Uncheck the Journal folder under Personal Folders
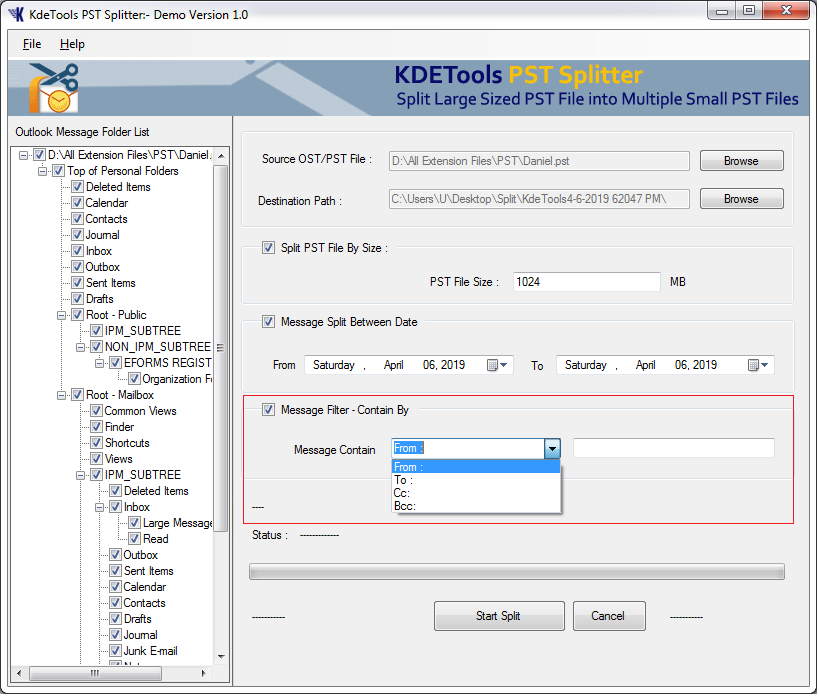This screenshot has width=819, height=698. [x=77, y=235]
